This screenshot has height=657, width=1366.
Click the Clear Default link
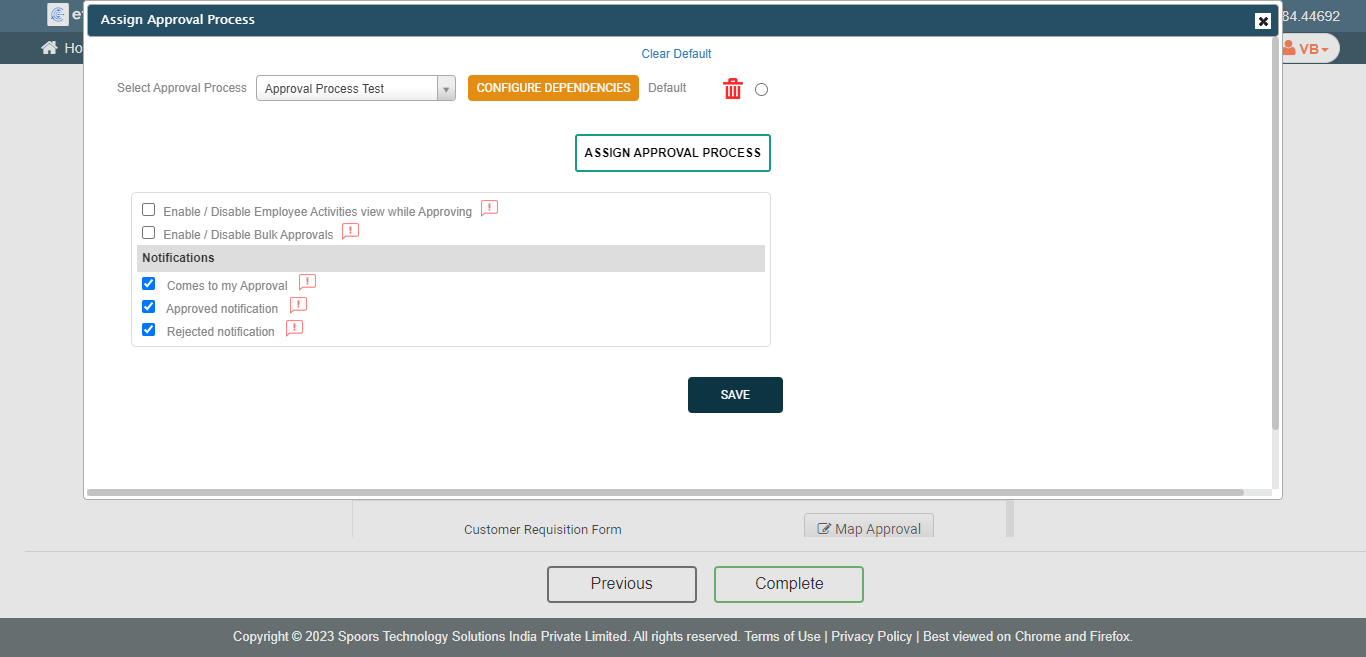coord(676,54)
